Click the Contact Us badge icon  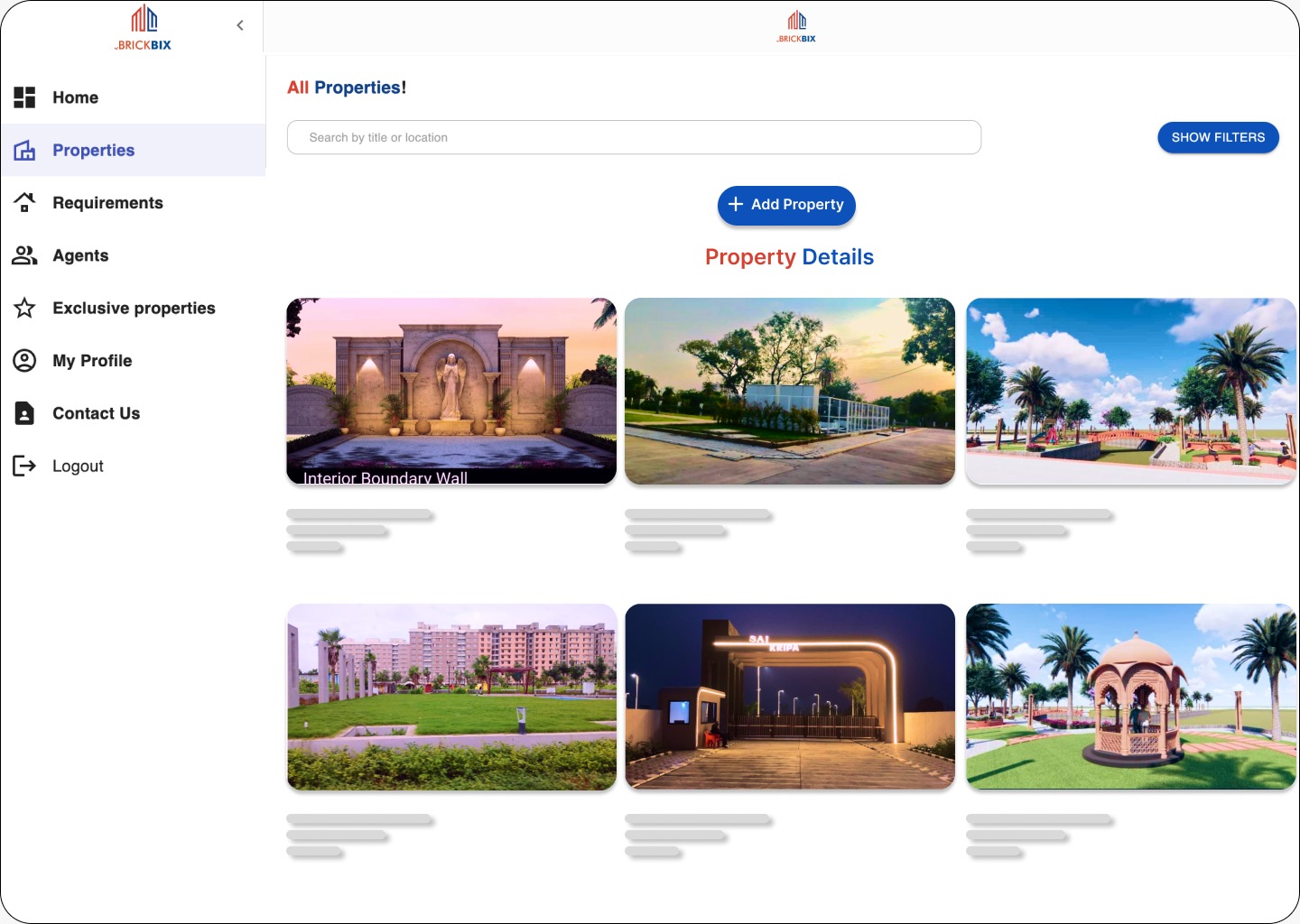click(x=24, y=413)
